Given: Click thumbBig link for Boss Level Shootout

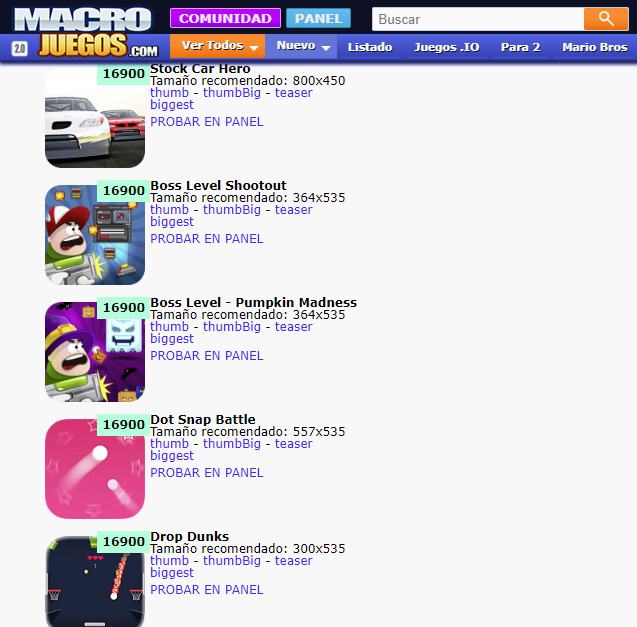Looking at the screenshot, I should [232, 210].
